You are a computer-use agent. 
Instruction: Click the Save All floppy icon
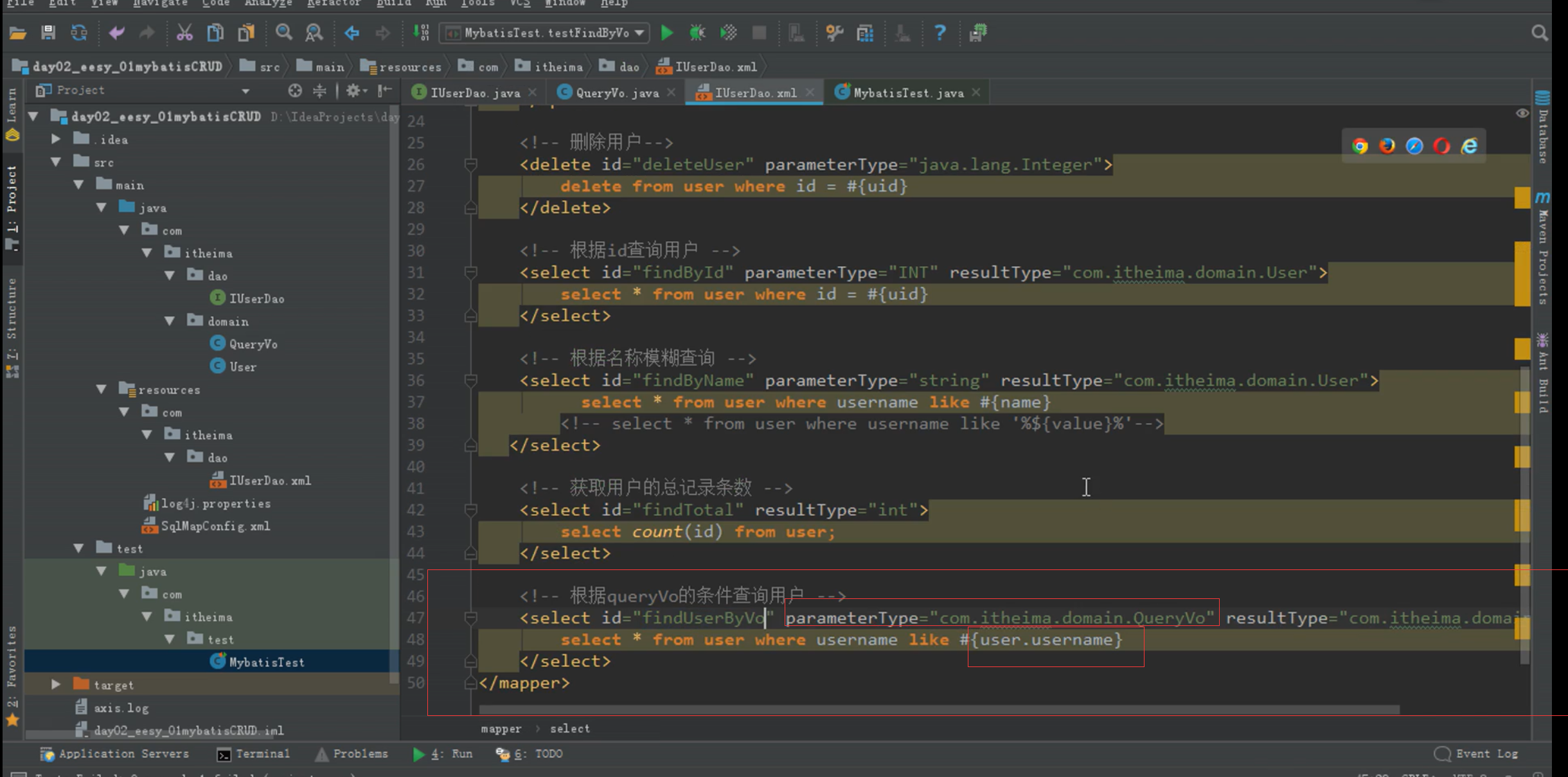[x=48, y=33]
